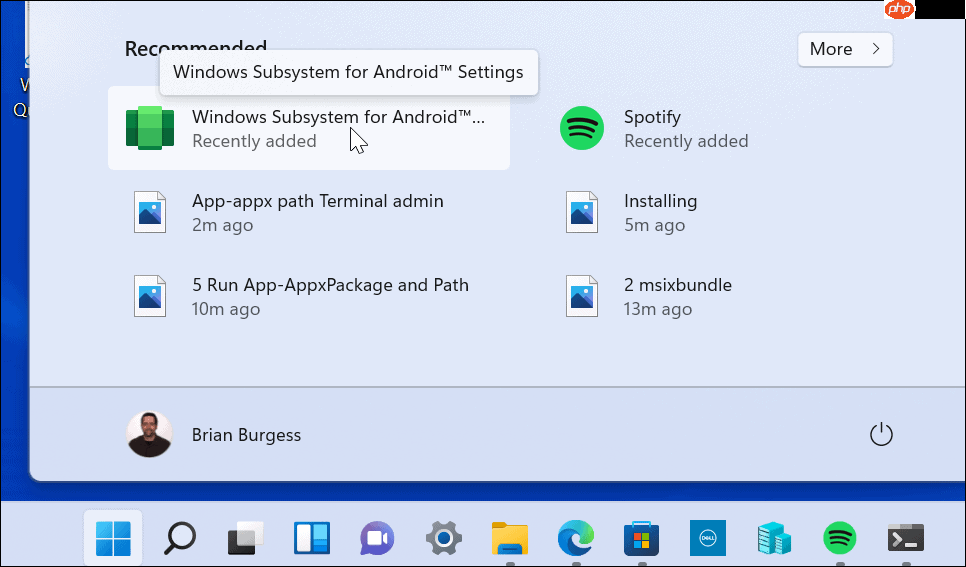Viewport: 966px width, 567px height.
Task: Click the Spotify logo in Recommended
Action: tap(582, 128)
